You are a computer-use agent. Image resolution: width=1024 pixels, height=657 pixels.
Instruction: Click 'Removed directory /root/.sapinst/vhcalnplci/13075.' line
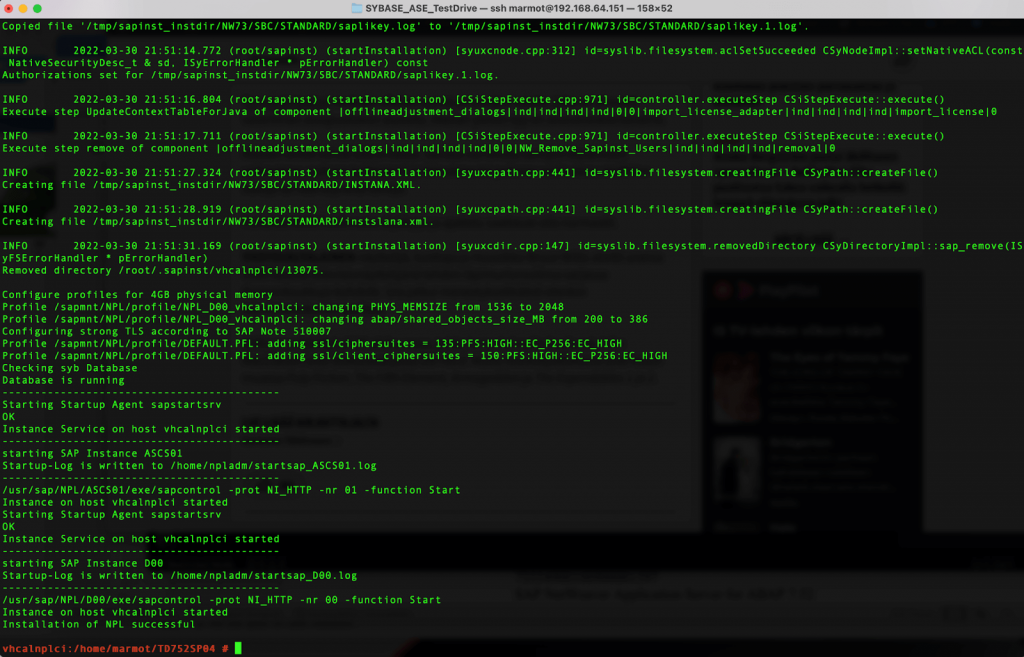163,270
